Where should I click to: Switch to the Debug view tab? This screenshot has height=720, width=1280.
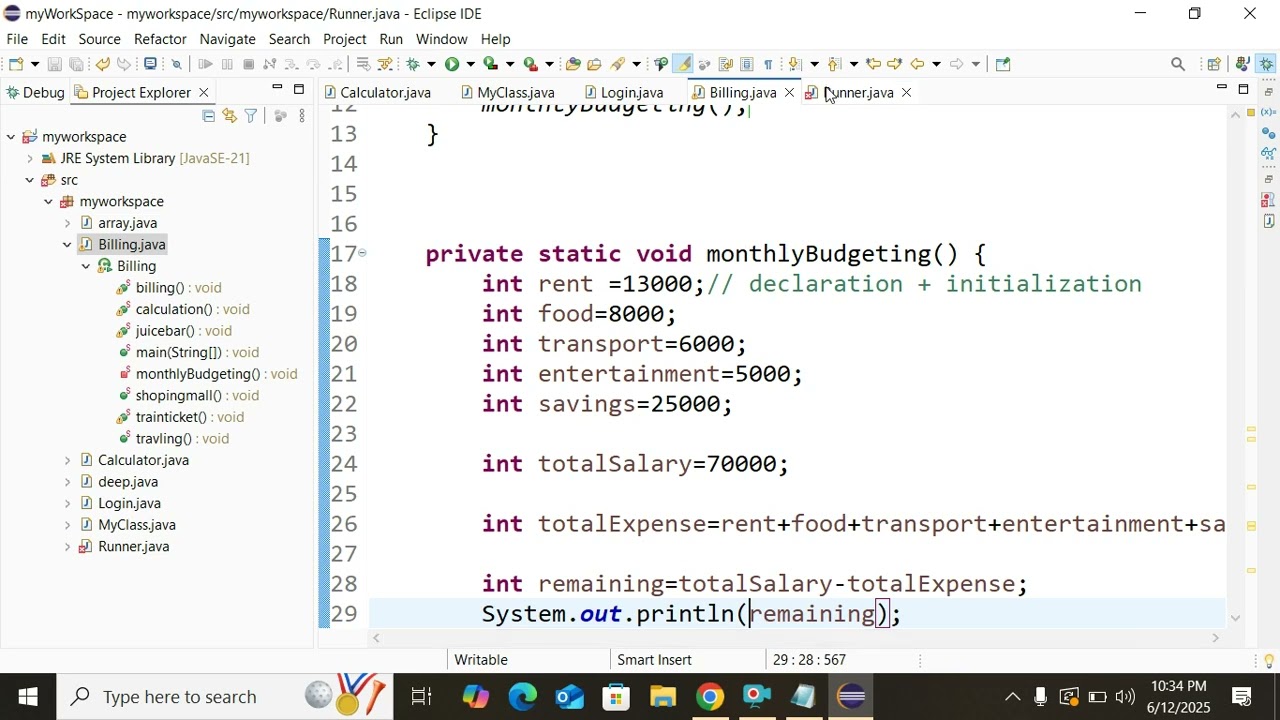click(x=34, y=92)
